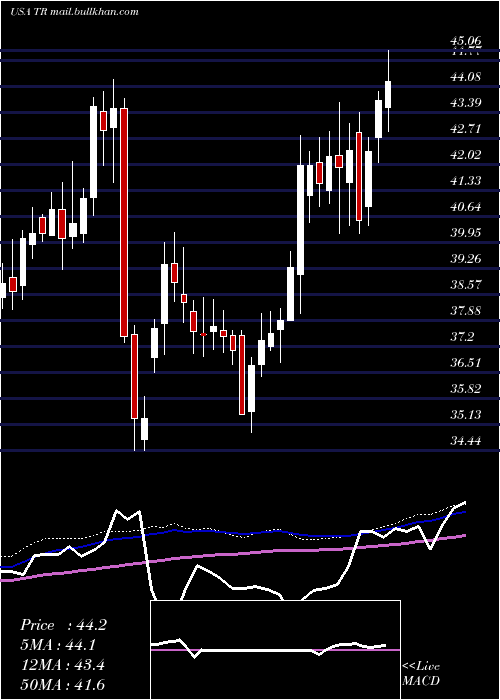Select the 39.26 price axis label
Image resolution: width=500 pixels, height=700 pixels.
[x=466, y=258]
